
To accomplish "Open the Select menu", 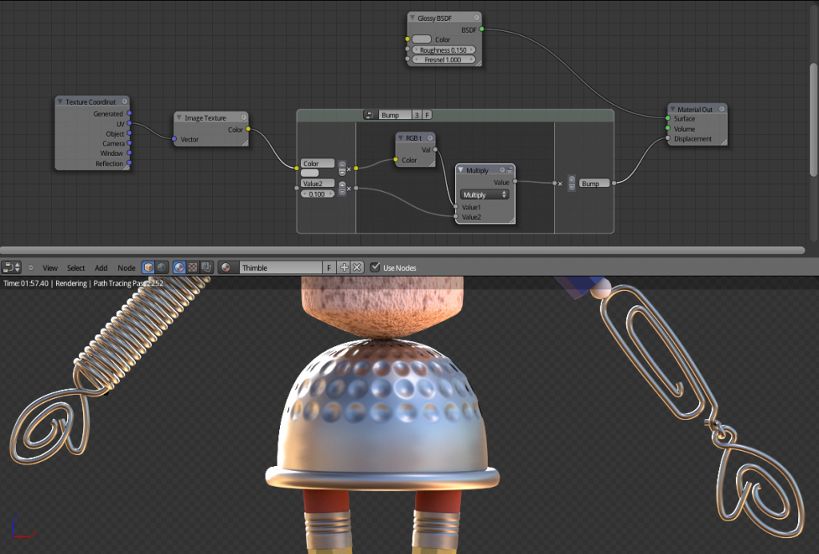I will coord(76,268).
